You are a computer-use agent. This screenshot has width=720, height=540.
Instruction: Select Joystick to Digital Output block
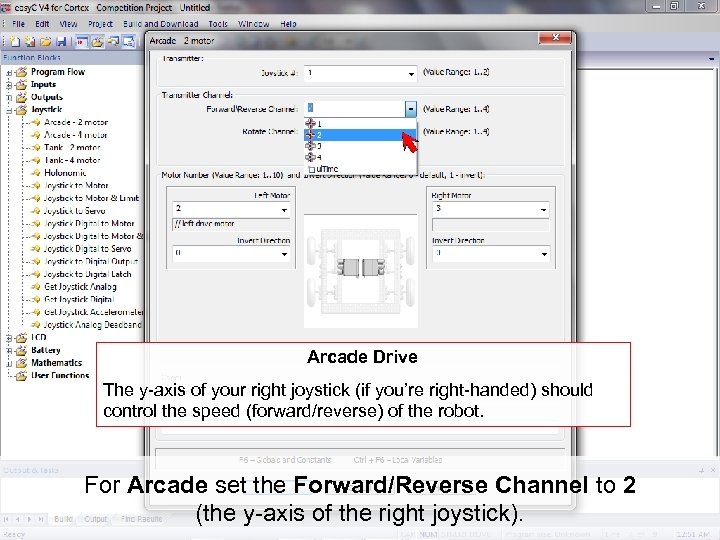point(90,262)
